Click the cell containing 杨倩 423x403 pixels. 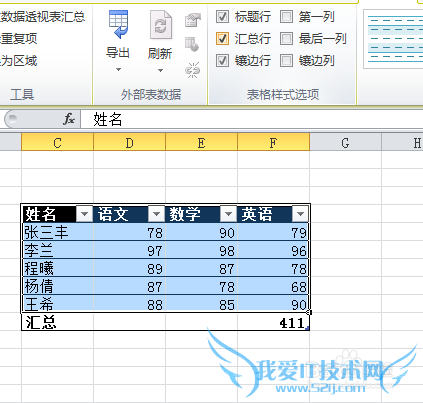click(58, 286)
